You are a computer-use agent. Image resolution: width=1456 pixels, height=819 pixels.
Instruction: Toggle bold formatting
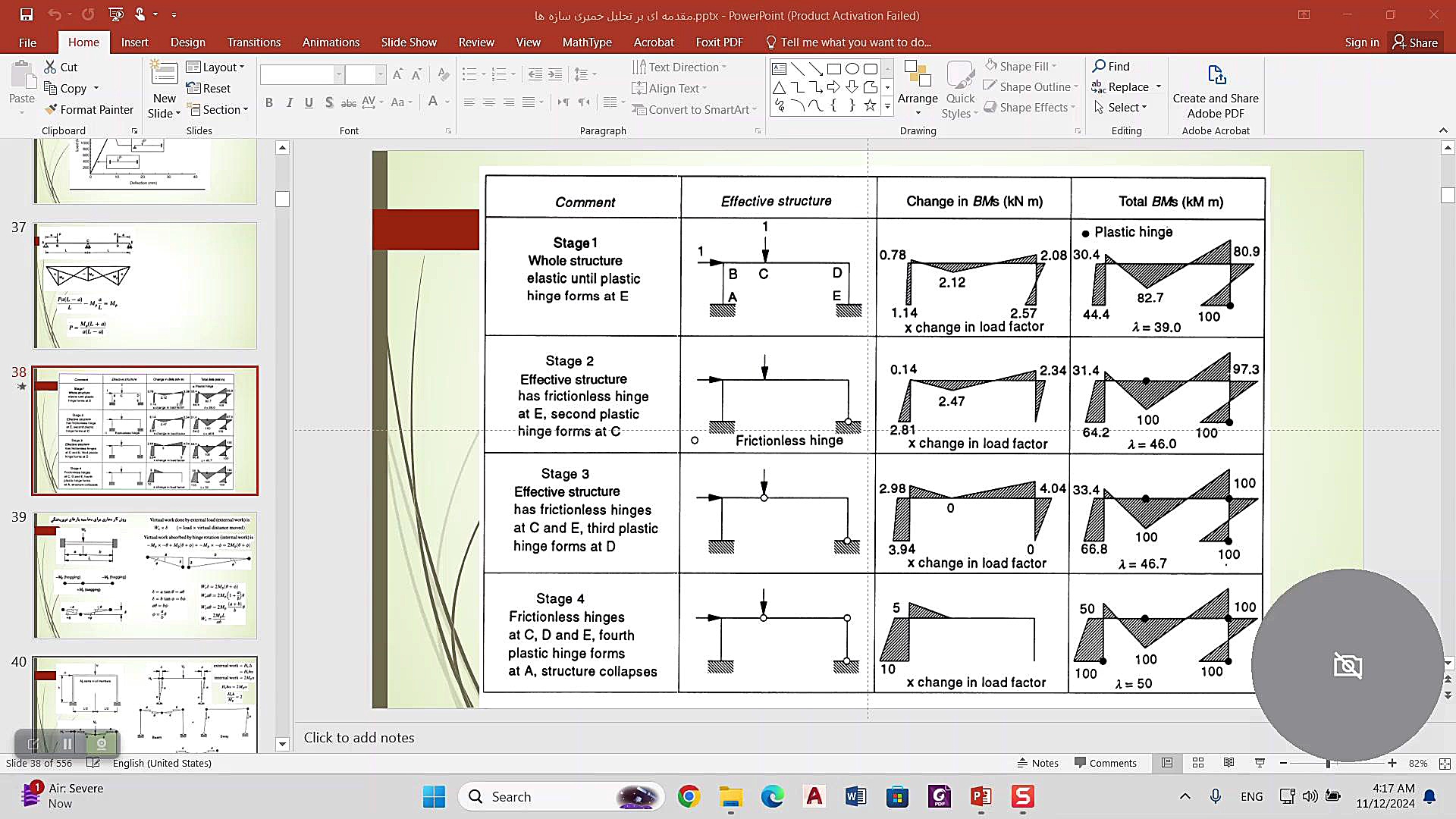[269, 102]
